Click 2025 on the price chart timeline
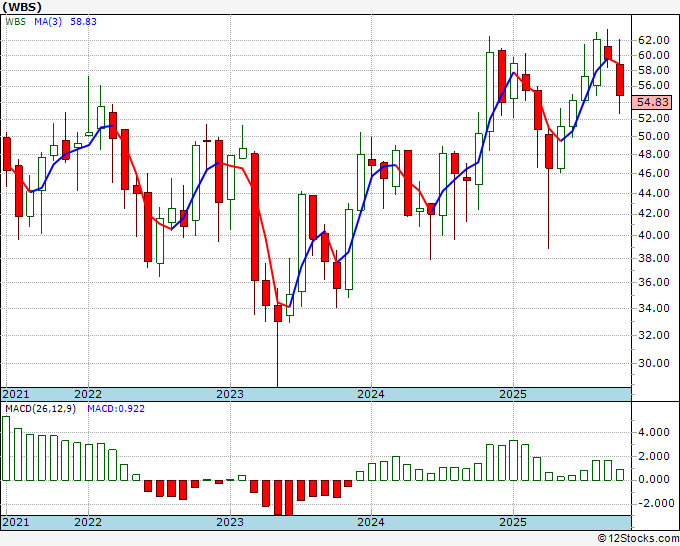Screen dimensions: 680x546 (x=513, y=394)
